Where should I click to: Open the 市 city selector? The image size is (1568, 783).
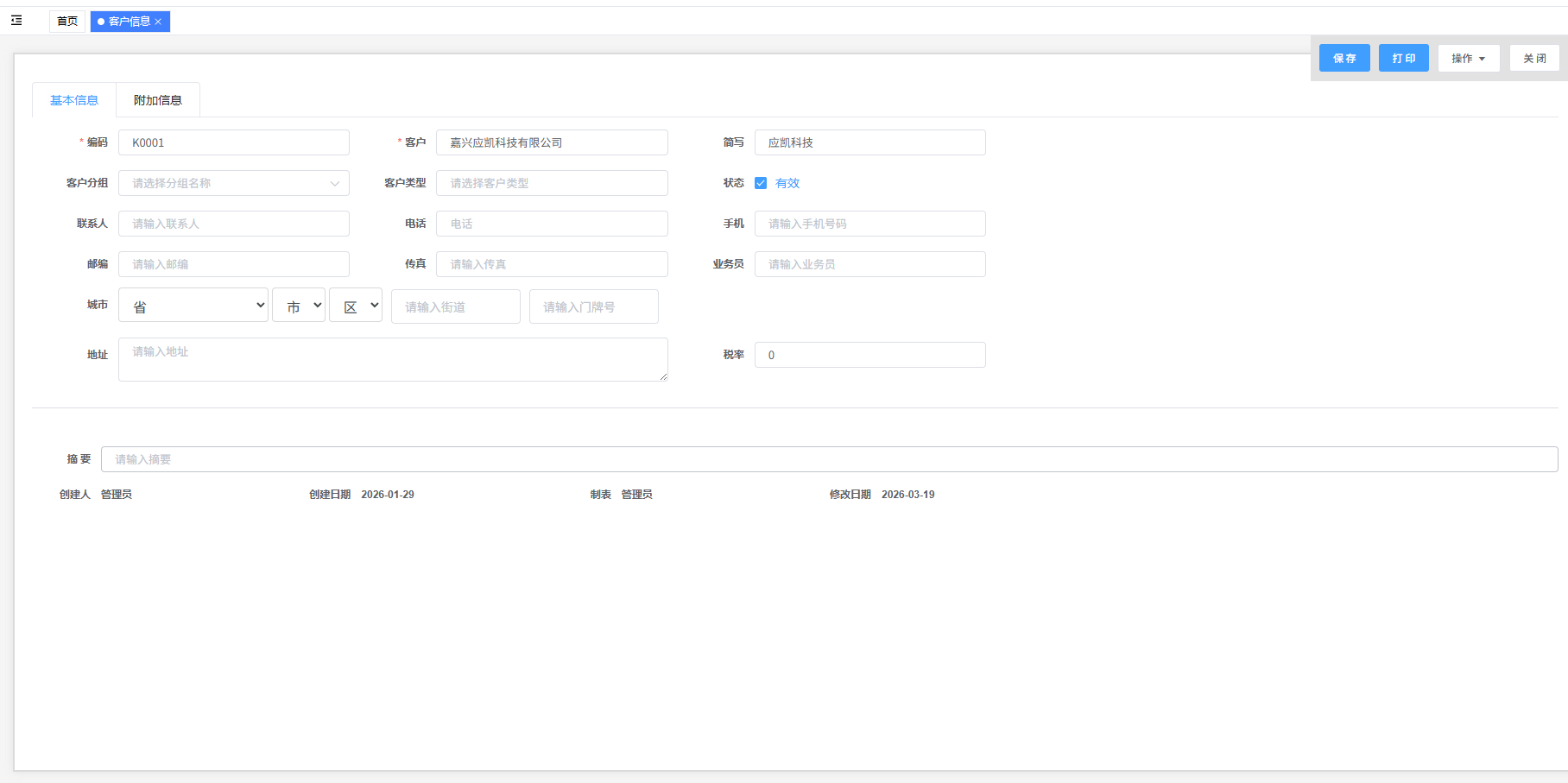tap(299, 306)
